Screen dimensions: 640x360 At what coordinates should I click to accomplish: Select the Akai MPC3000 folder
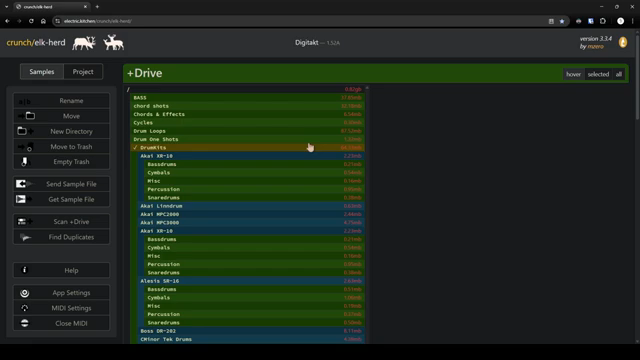(x=251, y=222)
